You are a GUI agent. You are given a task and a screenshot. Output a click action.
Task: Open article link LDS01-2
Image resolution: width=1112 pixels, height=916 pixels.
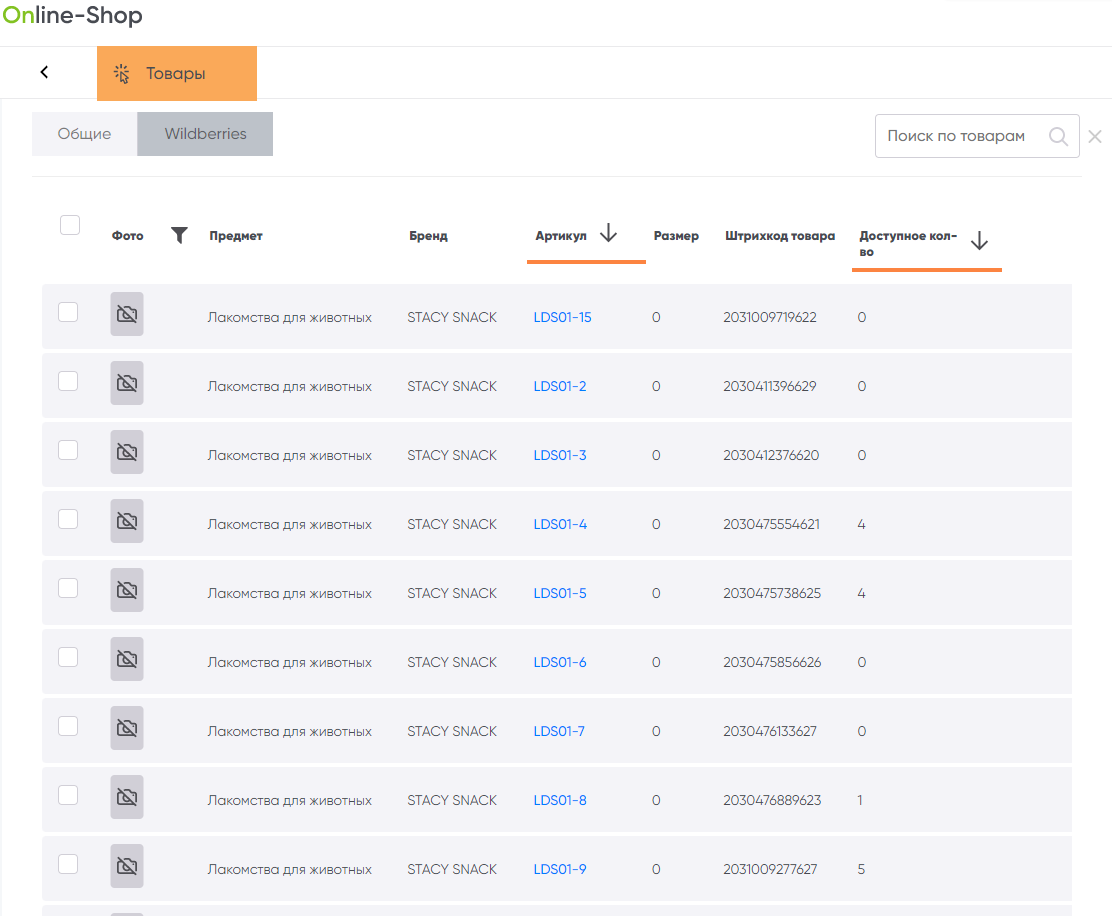point(560,386)
